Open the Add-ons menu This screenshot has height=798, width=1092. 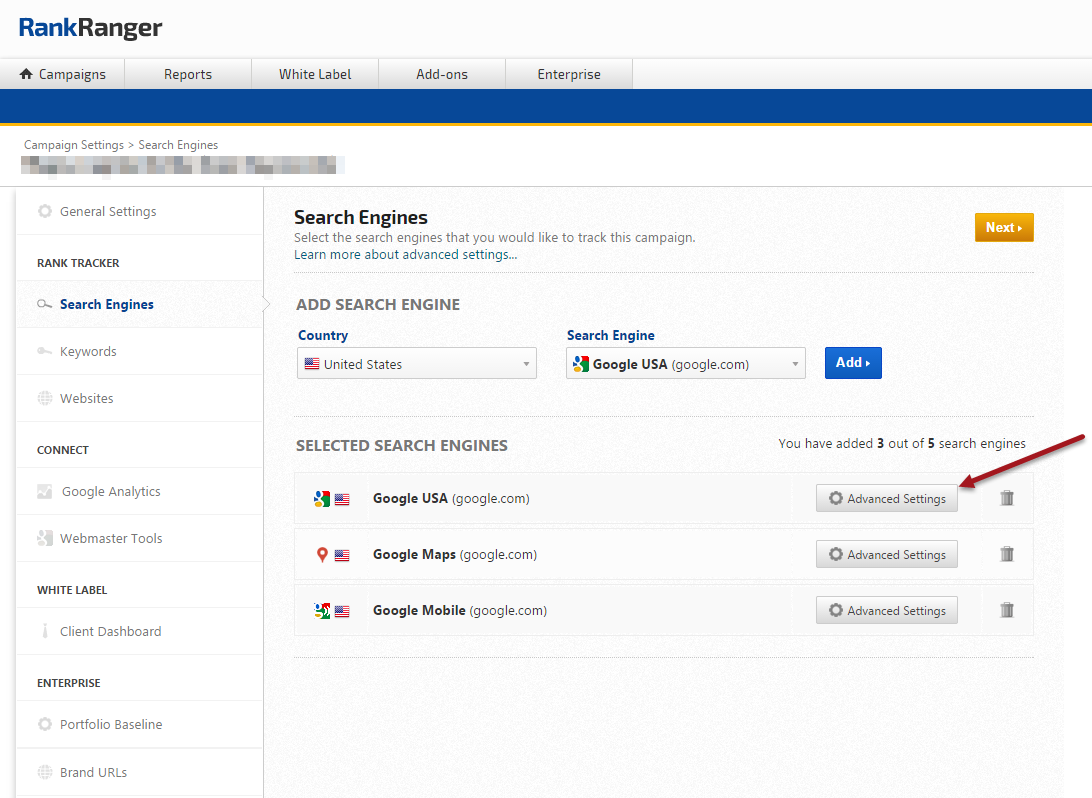click(442, 74)
